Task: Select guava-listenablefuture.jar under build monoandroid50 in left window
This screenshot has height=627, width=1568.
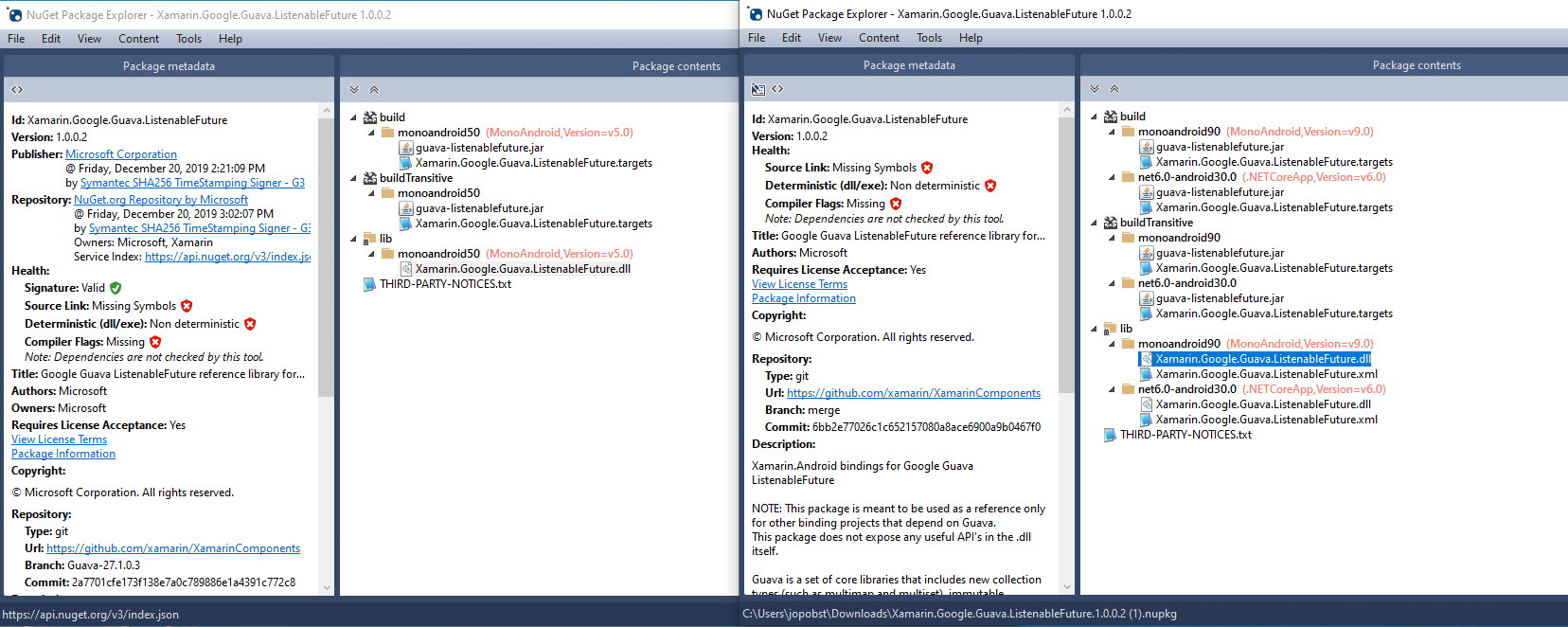Action: [479, 148]
